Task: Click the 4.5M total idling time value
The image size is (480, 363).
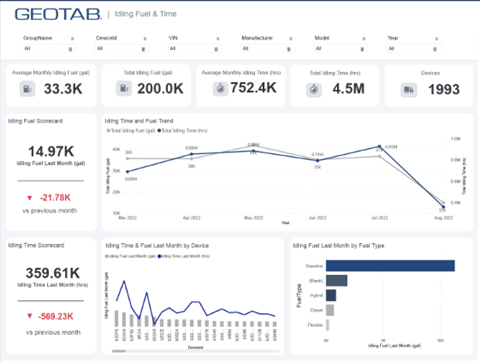Action: coord(348,89)
